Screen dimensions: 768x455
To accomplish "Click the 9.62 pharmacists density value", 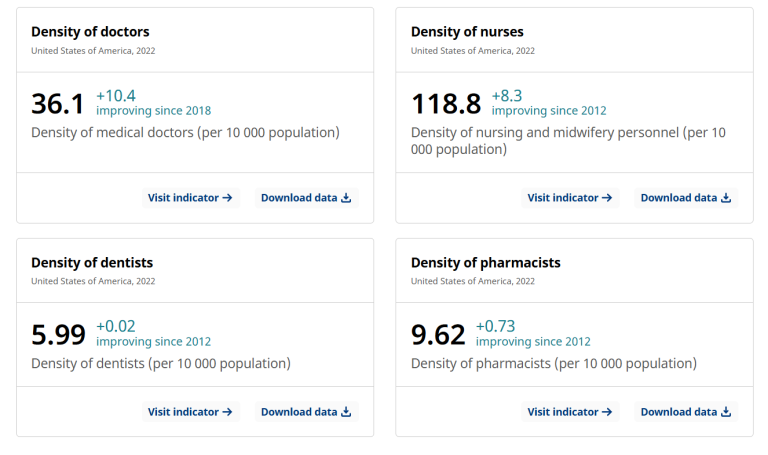I will tap(438, 335).
